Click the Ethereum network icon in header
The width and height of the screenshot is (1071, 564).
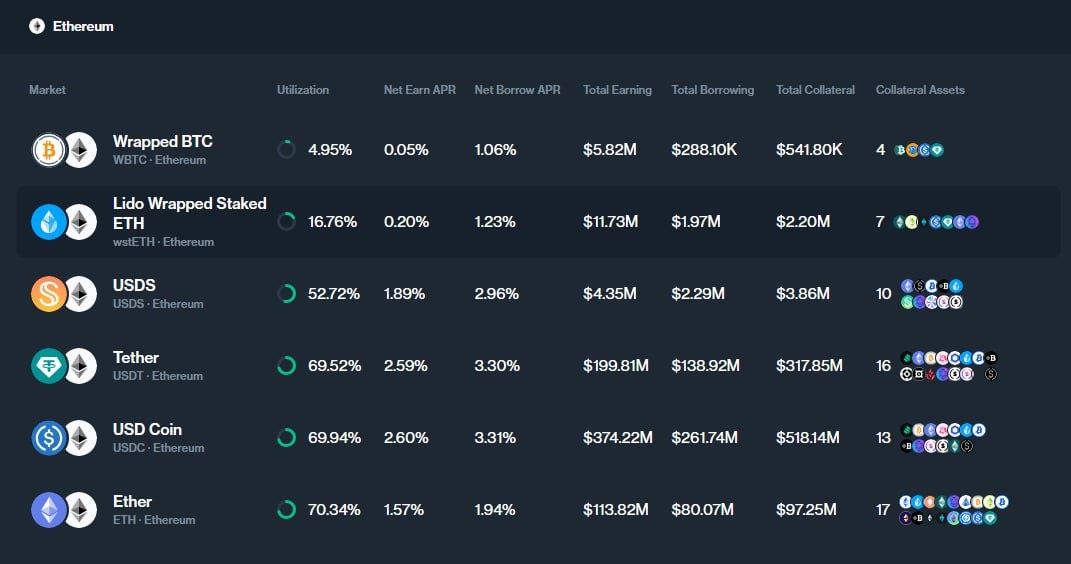click(37, 26)
